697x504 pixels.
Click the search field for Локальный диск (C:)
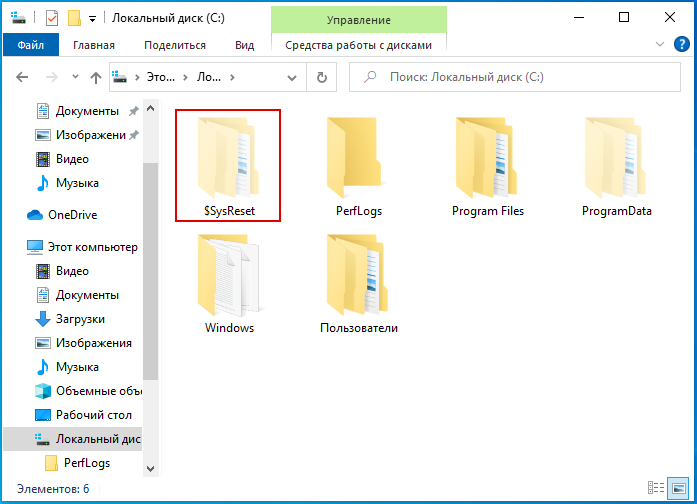pyautogui.click(x=515, y=77)
